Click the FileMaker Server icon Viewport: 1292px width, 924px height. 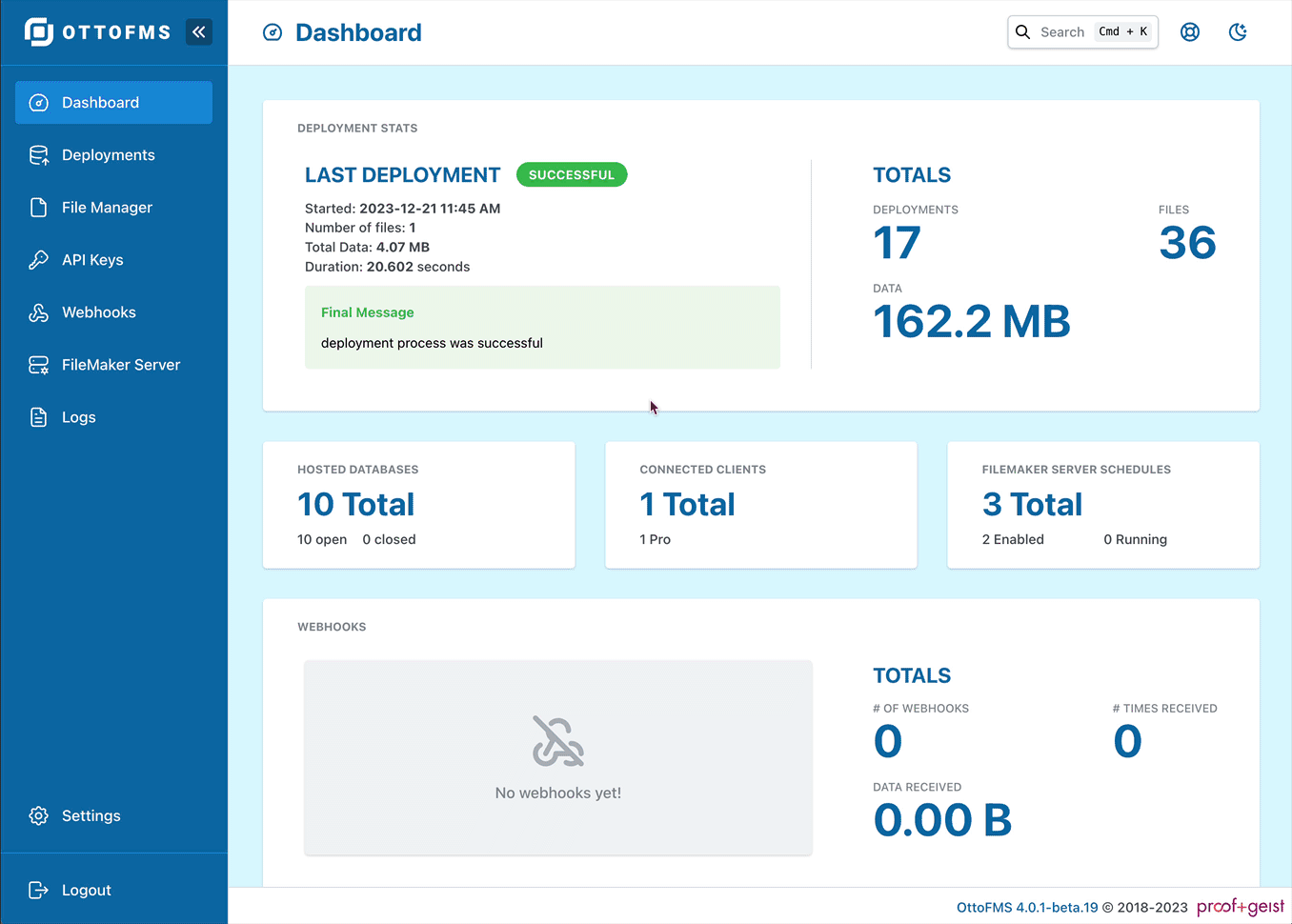39,365
